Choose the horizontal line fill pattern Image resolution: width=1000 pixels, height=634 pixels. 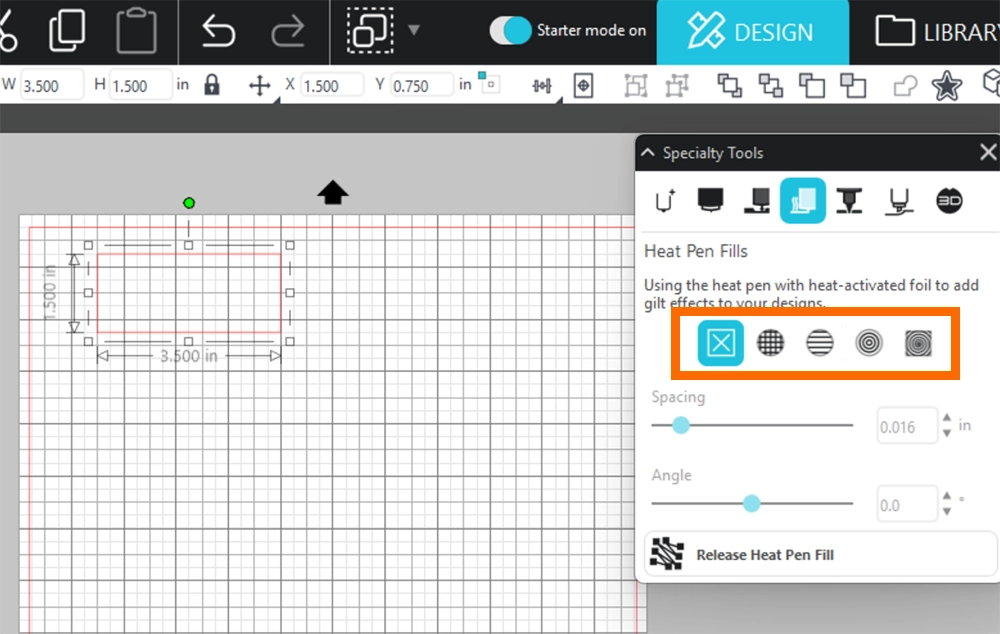[820, 344]
